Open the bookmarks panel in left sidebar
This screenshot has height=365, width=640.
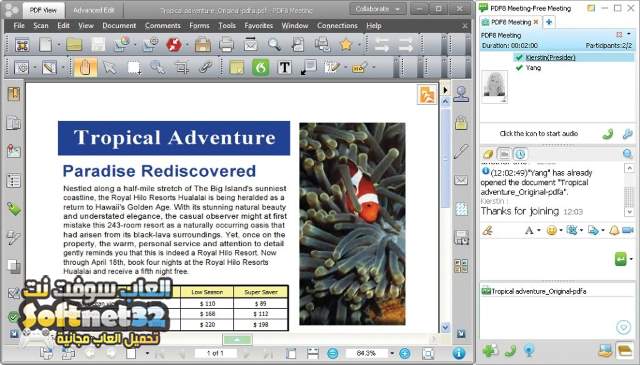[13, 94]
